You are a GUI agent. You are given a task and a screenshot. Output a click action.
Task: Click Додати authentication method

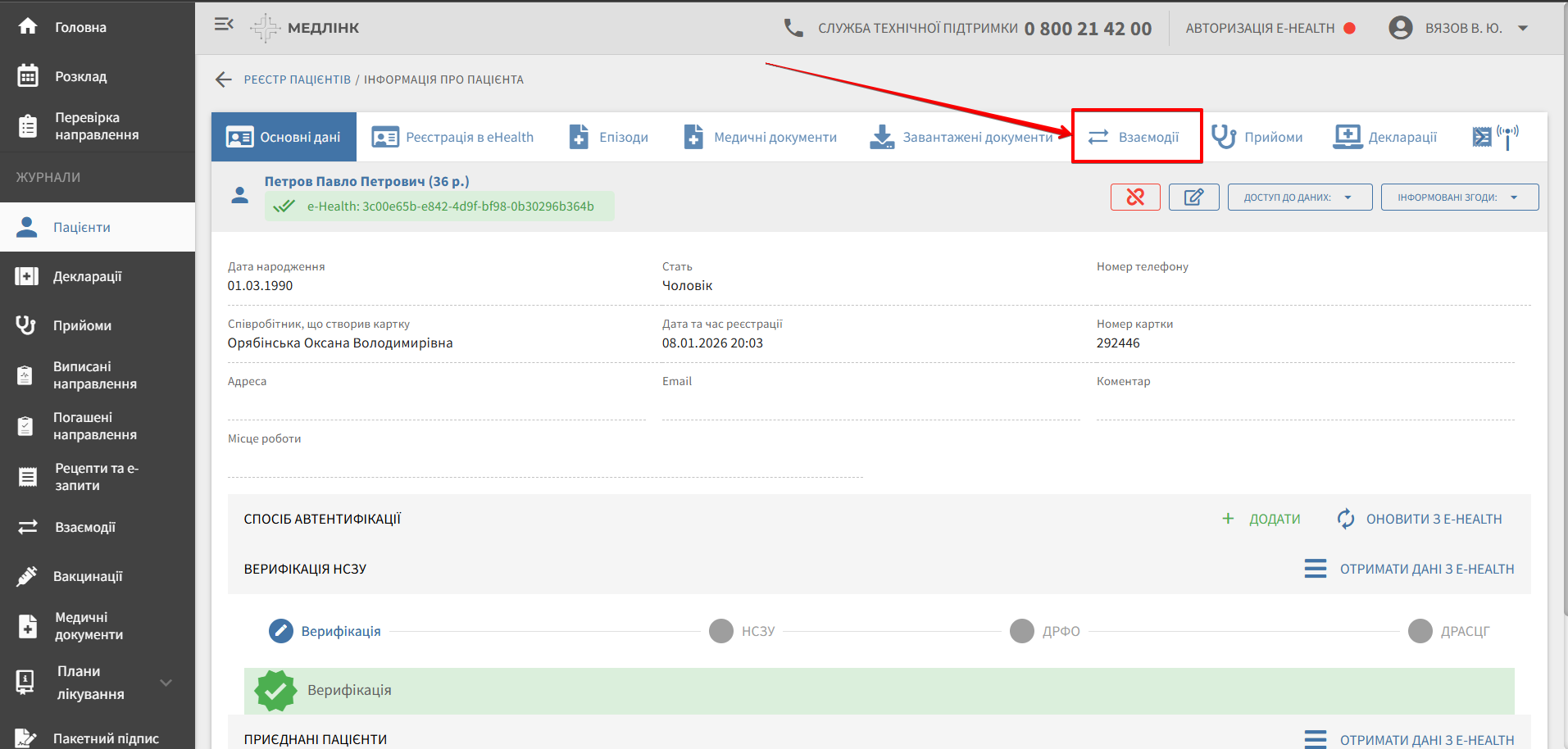point(1261,519)
